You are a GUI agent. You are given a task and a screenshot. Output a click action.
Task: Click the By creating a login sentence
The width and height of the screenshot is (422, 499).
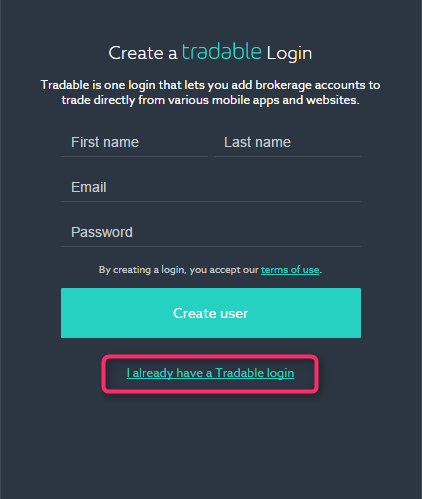tap(210, 270)
